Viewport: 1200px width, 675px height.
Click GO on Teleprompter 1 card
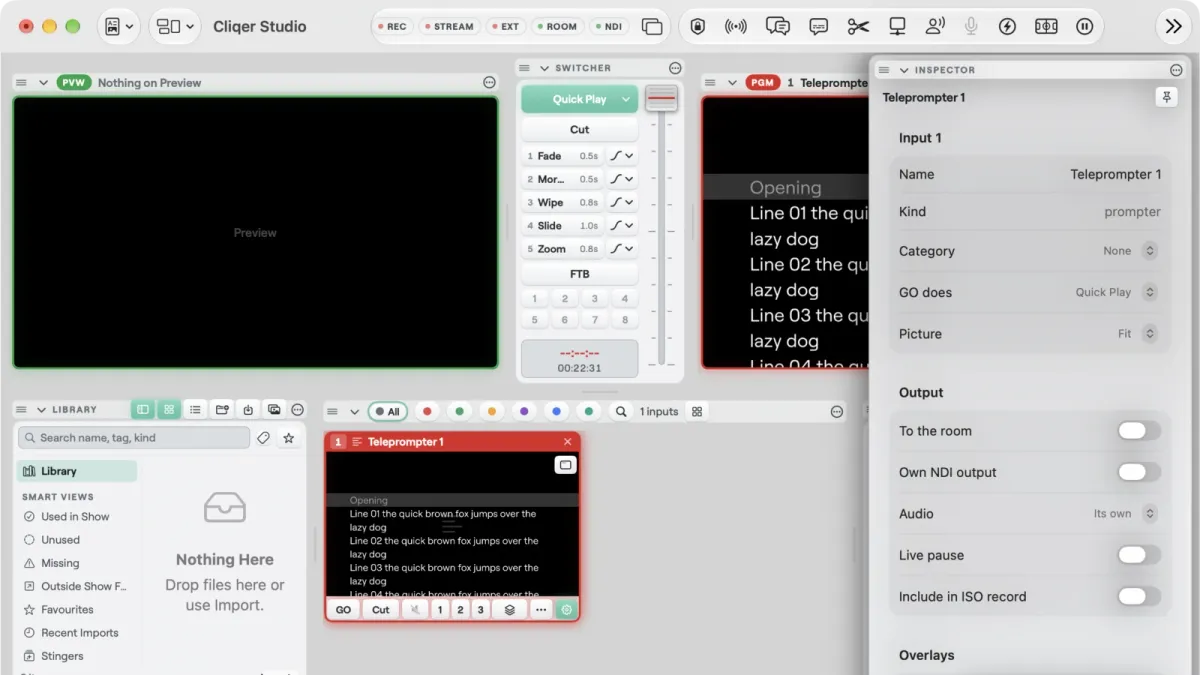tap(343, 609)
